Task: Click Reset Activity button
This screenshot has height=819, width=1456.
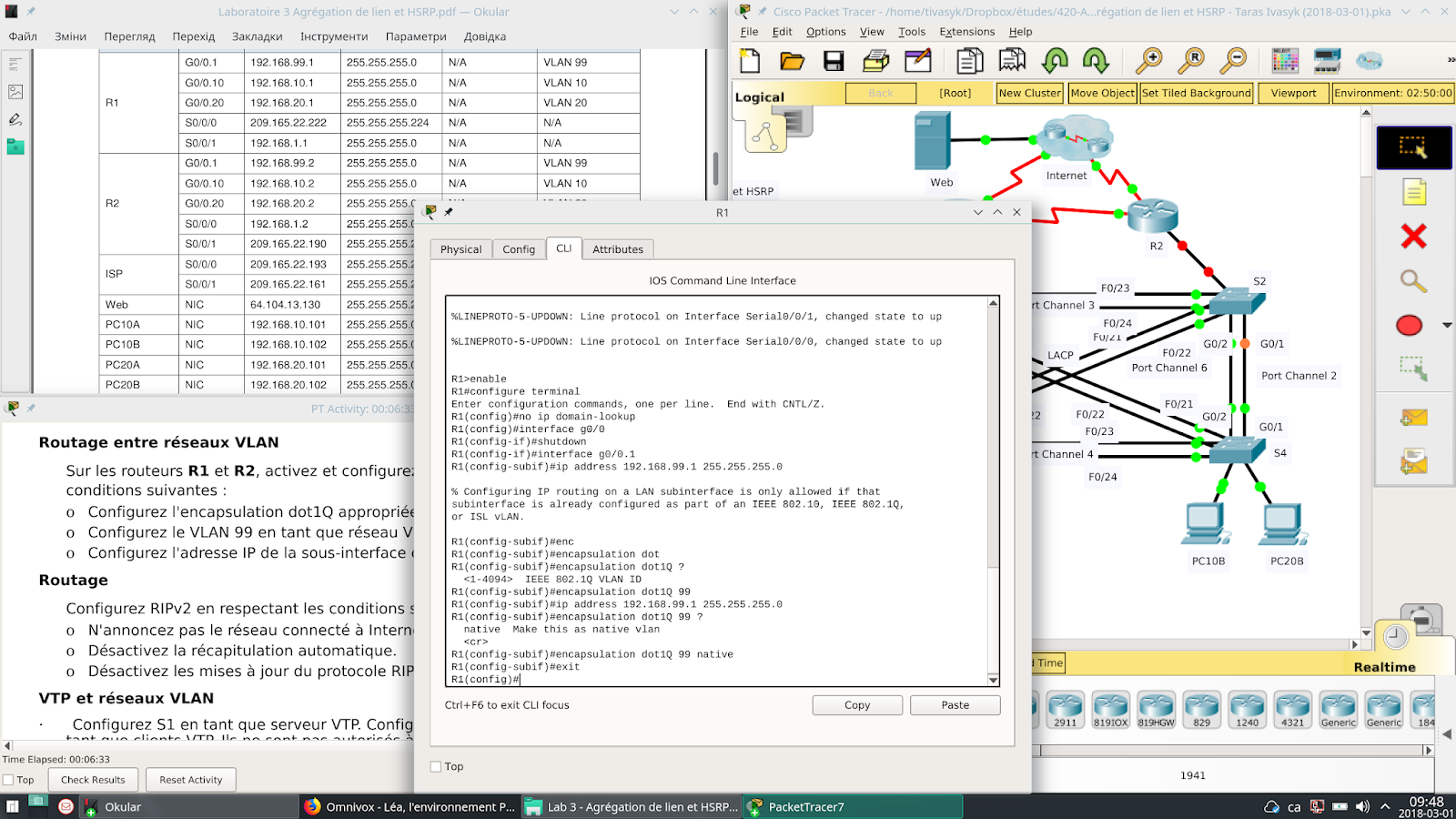Action: pos(191,780)
